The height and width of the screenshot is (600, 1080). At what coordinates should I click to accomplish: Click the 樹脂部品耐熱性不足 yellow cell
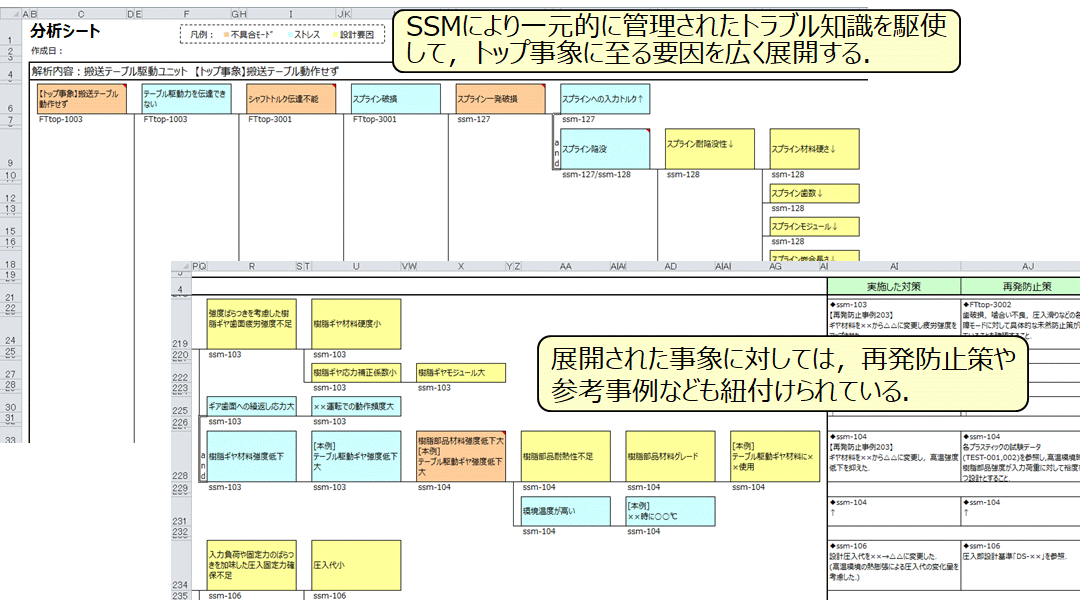click(565, 456)
